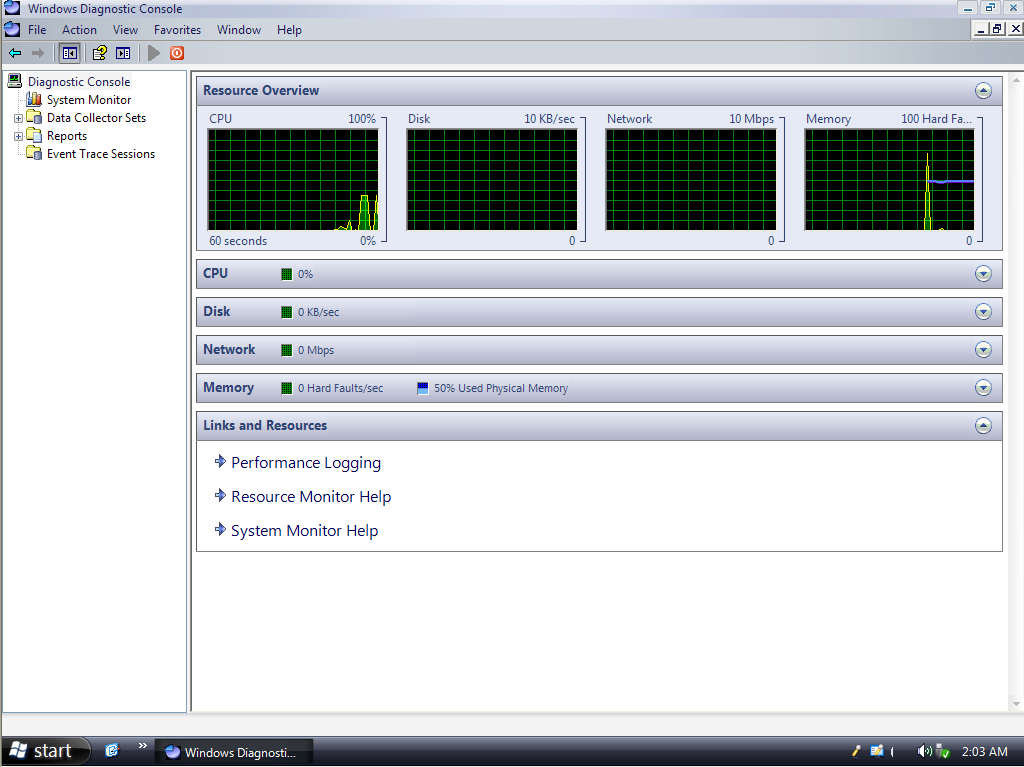Click the green CPU 0% legend swatch
The height and width of the screenshot is (767, 1024).
click(x=286, y=274)
